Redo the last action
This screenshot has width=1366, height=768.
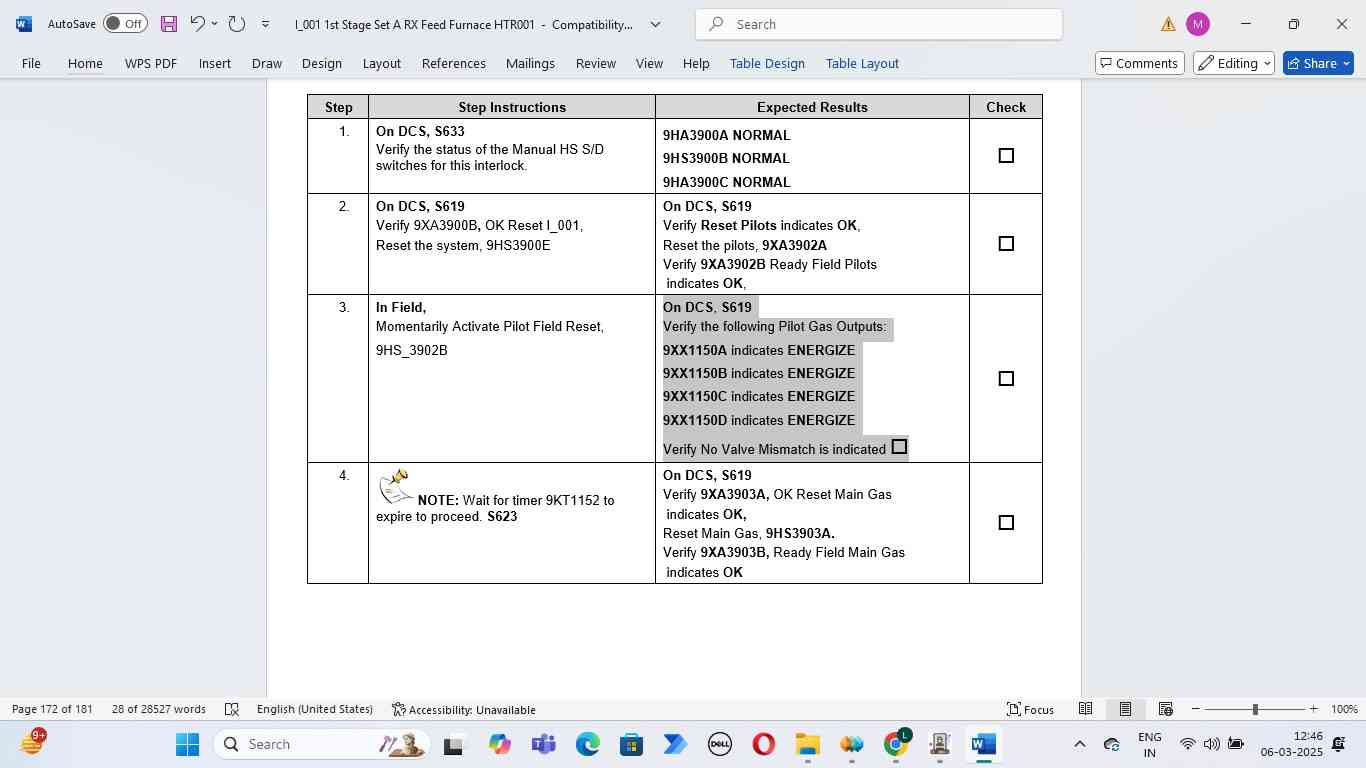click(237, 24)
